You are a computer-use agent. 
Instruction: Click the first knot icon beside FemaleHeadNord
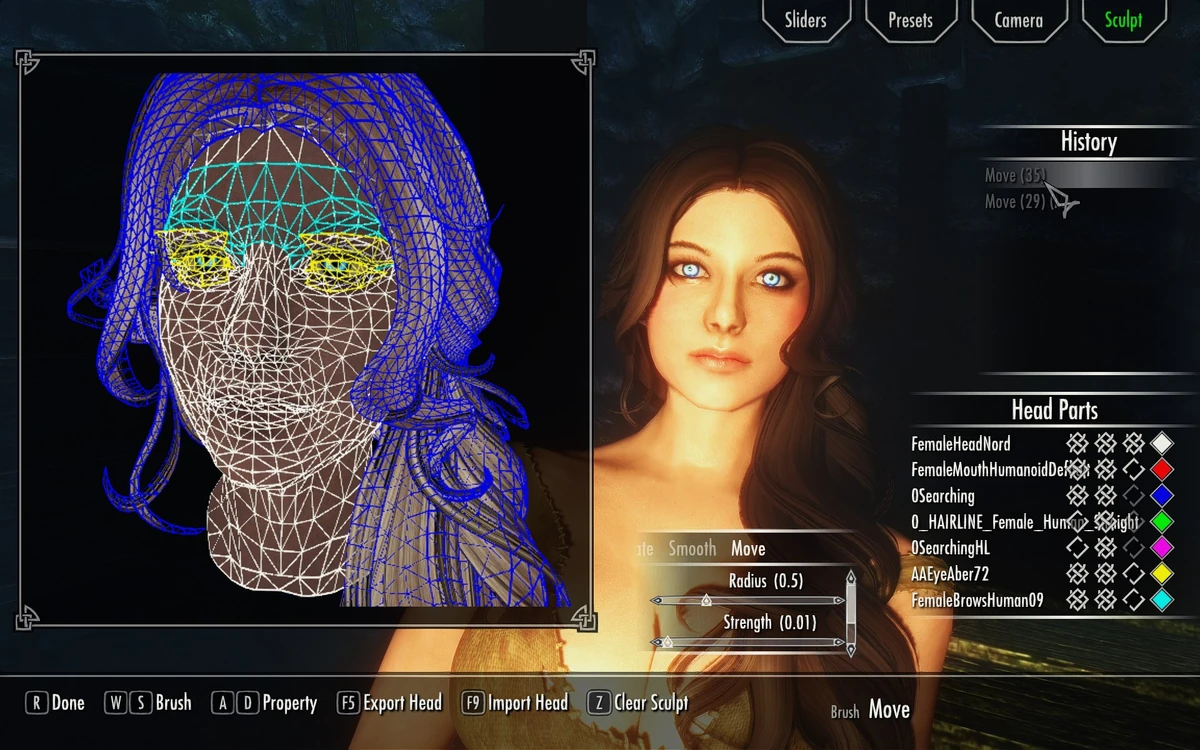point(1077,443)
